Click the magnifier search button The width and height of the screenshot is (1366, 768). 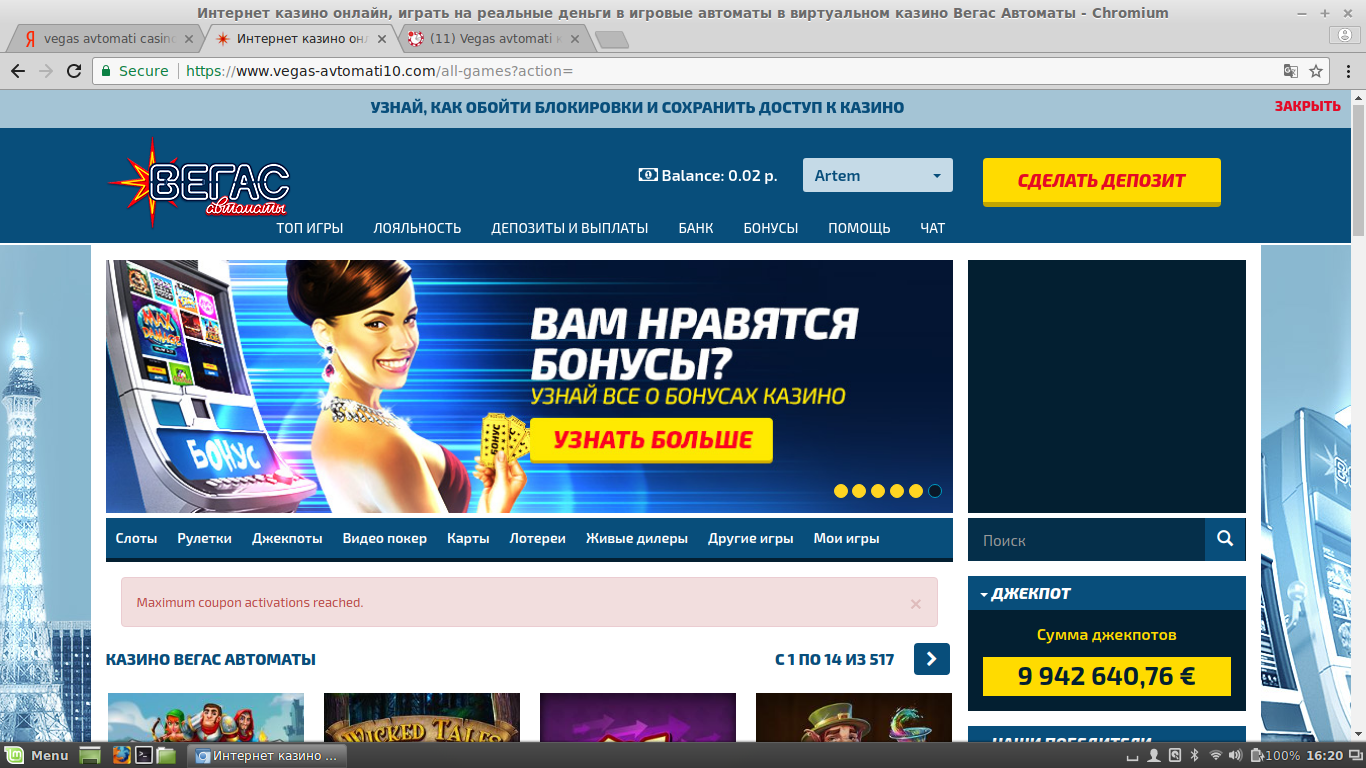pyautogui.click(x=1225, y=539)
